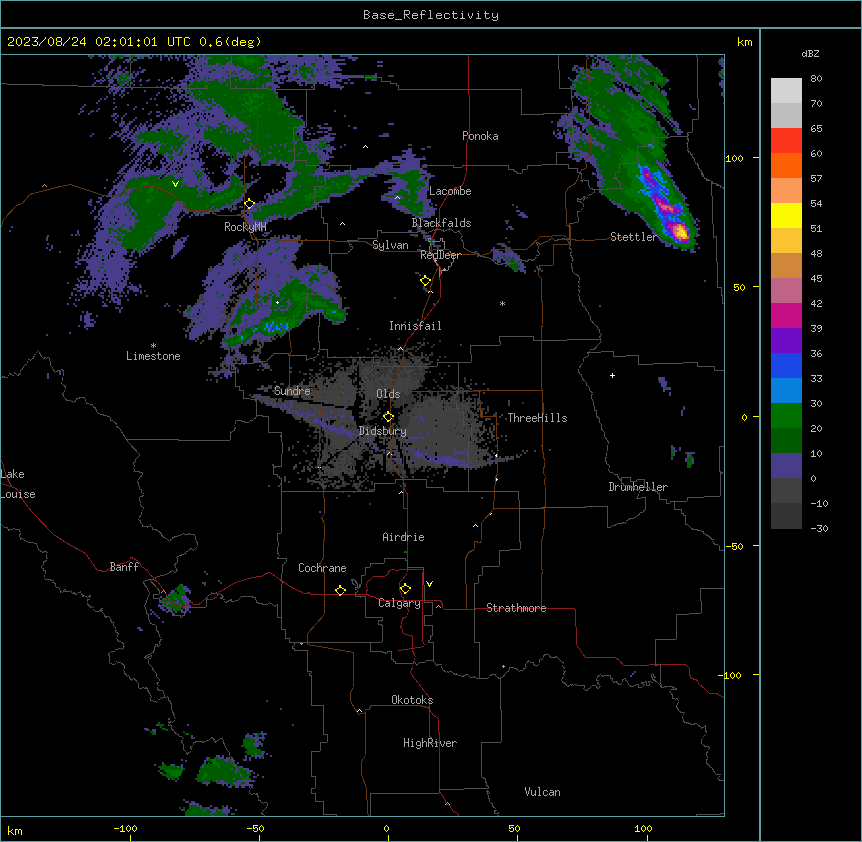Click the Drumheller city label
862x842 pixels.
point(638,487)
